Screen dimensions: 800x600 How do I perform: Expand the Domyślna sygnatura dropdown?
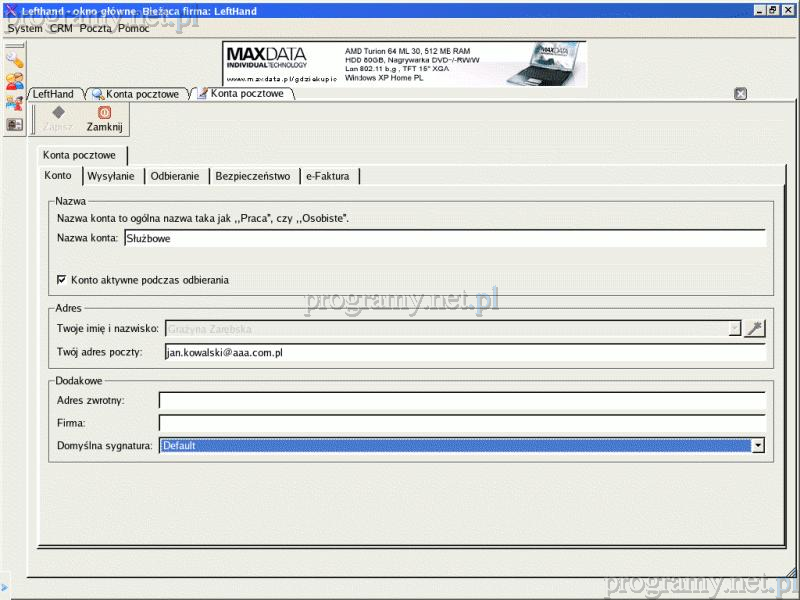(758, 446)
